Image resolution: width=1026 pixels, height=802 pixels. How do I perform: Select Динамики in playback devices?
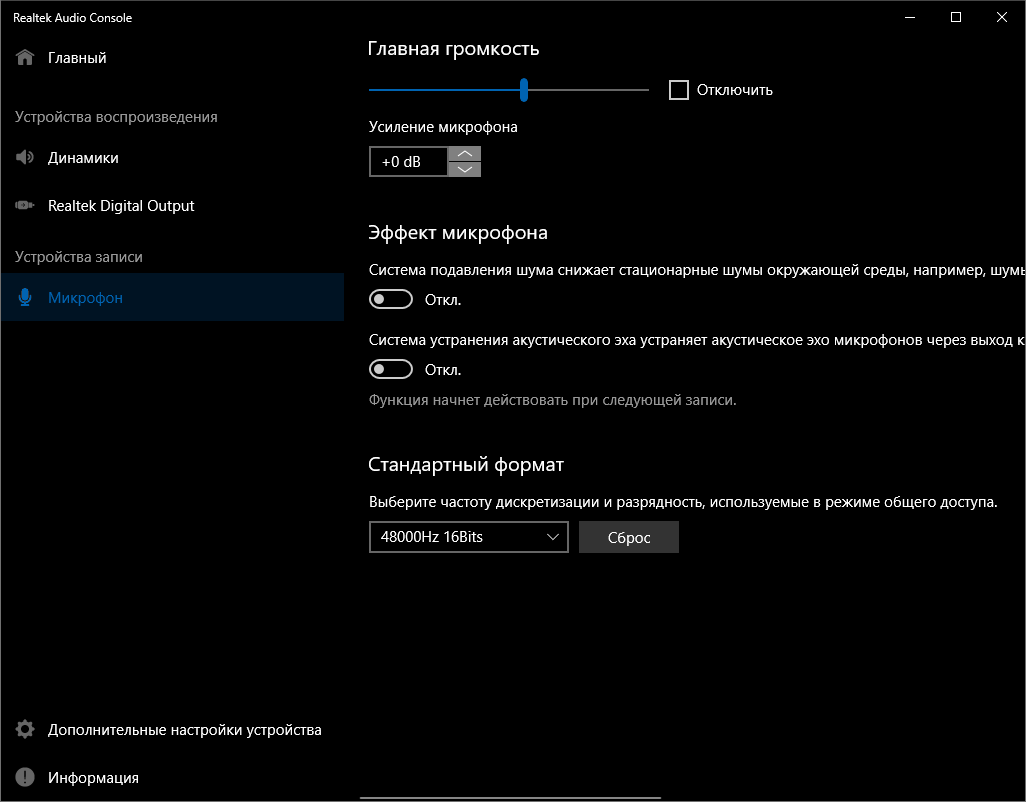(83, 158)
